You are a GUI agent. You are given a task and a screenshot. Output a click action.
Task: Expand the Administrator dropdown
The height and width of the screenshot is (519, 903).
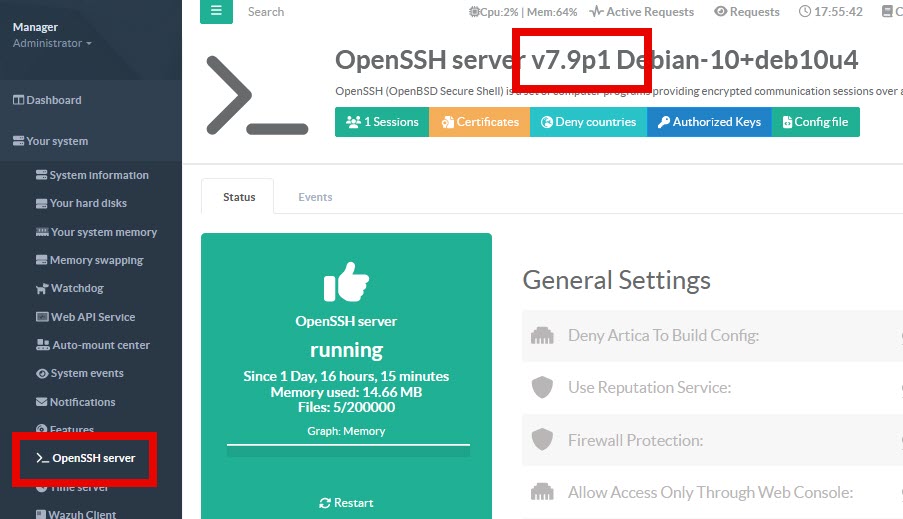(x=52, y=43)
